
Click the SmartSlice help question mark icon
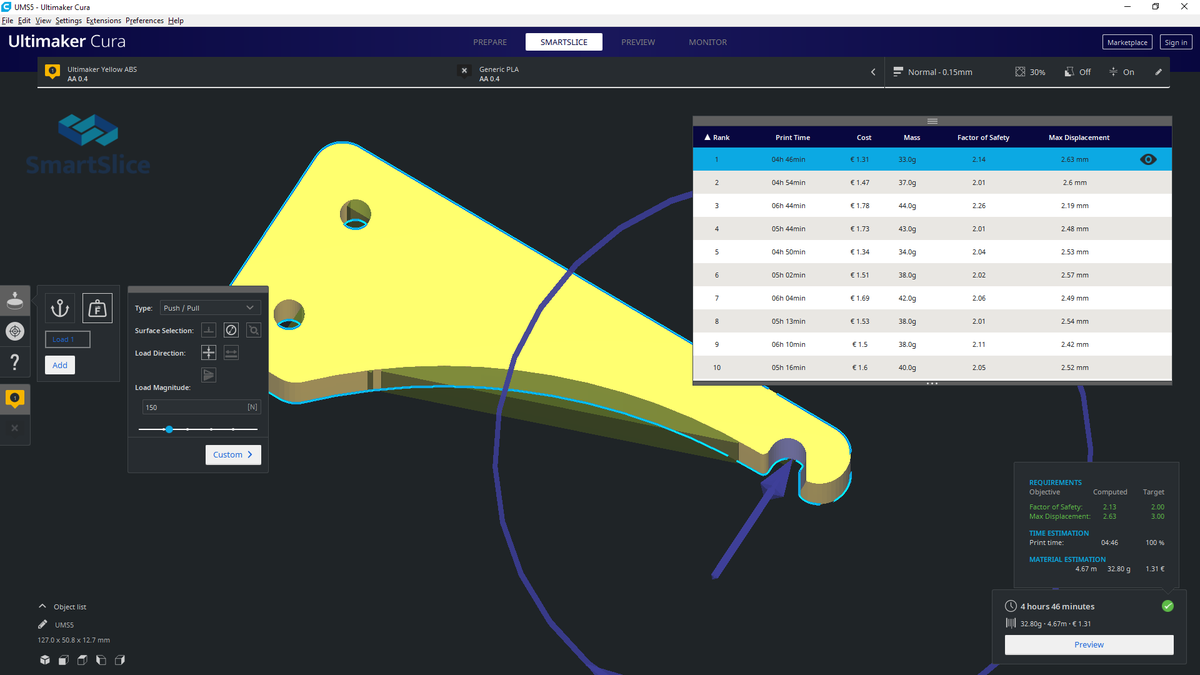coord(15,362)
